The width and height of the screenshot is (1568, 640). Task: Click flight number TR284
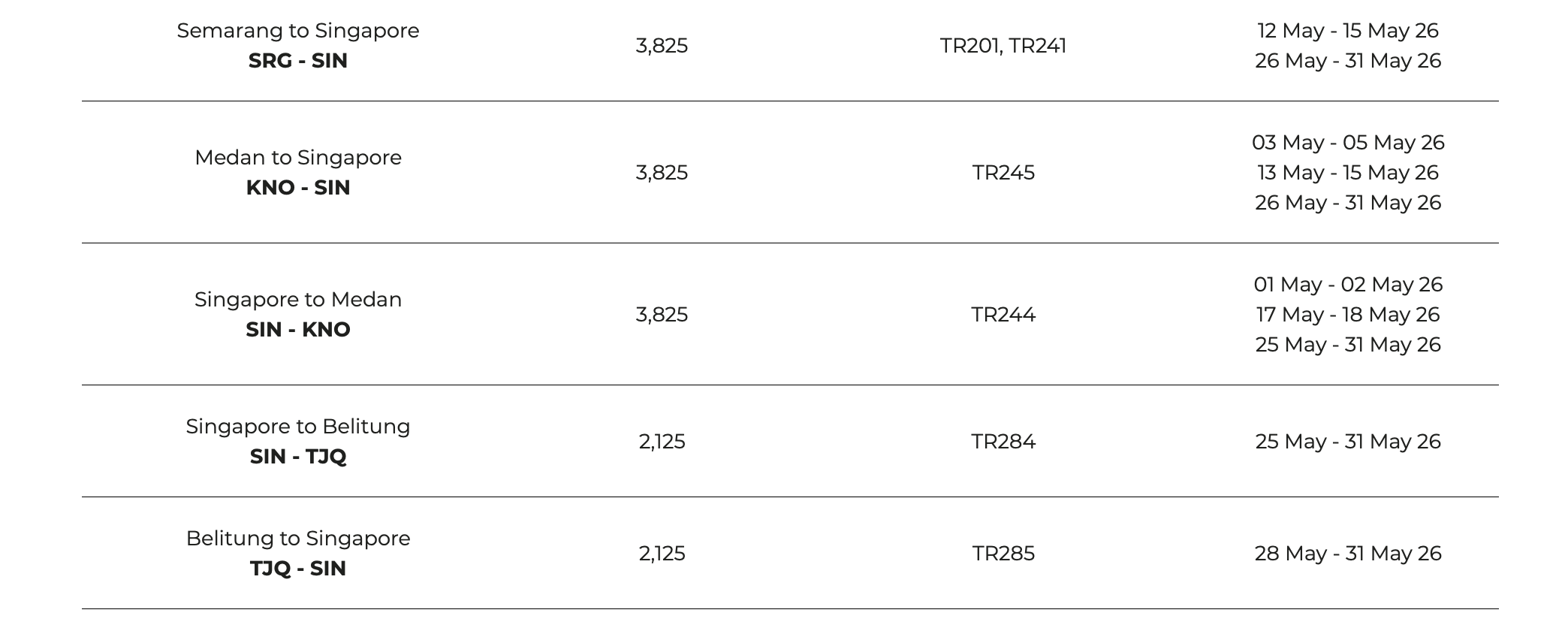click(1003, 442)
